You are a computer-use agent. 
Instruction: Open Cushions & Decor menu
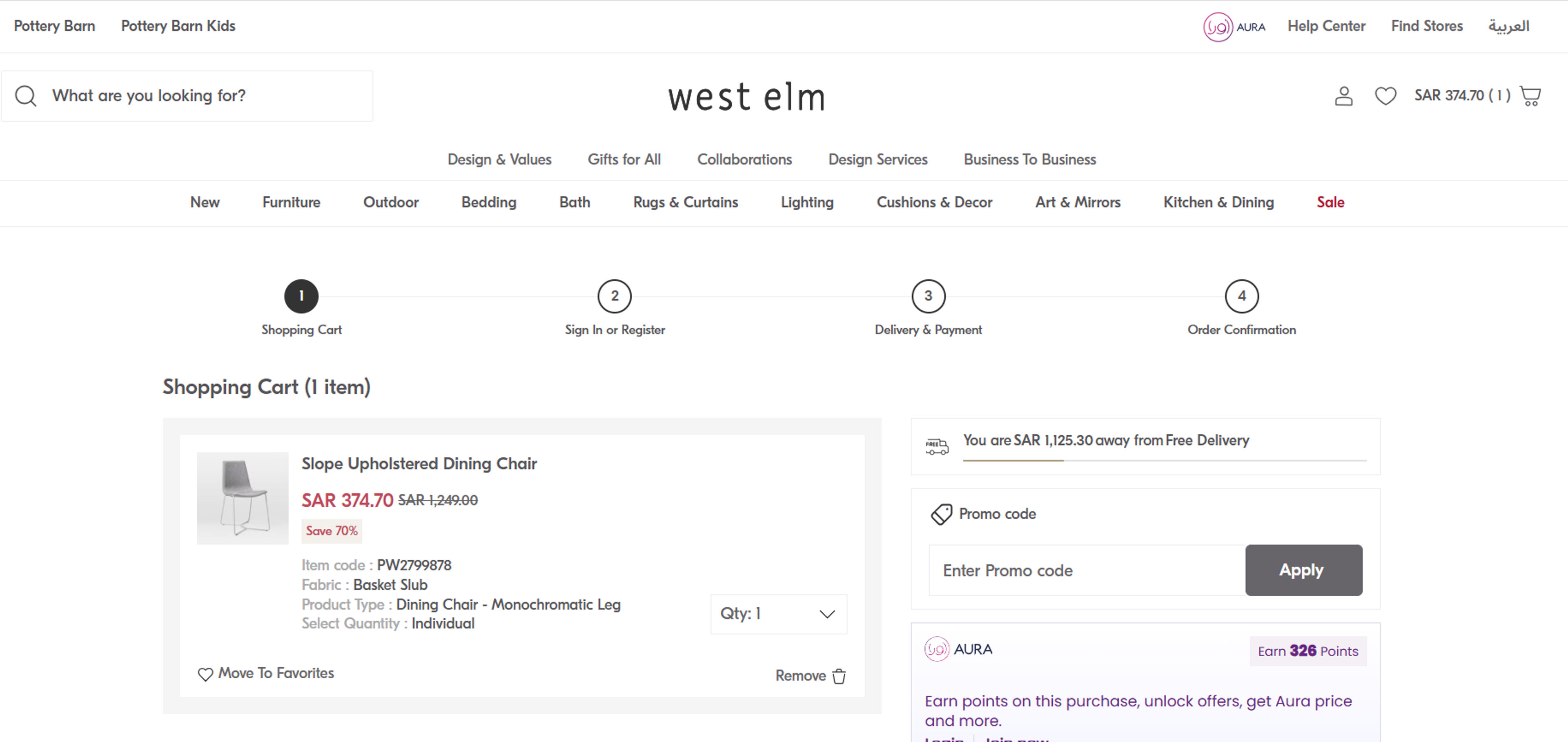point(934,202)
